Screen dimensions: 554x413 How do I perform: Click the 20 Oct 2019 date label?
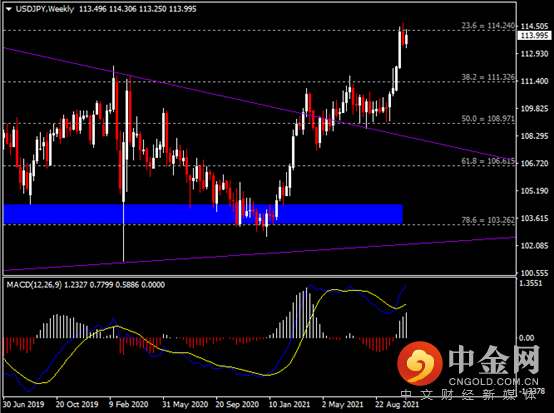(x=77, y=404)
